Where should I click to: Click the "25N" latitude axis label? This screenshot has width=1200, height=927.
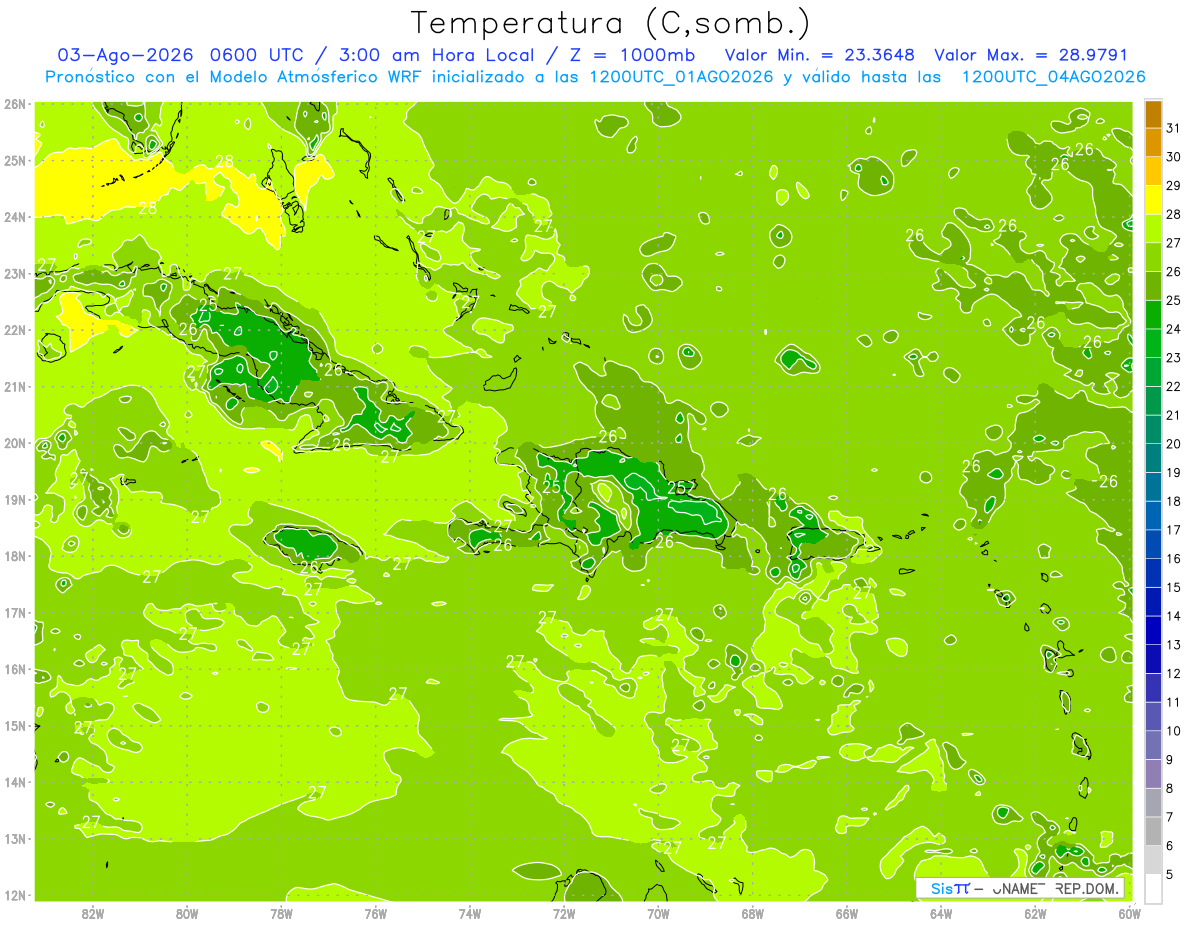pos(15,160)
